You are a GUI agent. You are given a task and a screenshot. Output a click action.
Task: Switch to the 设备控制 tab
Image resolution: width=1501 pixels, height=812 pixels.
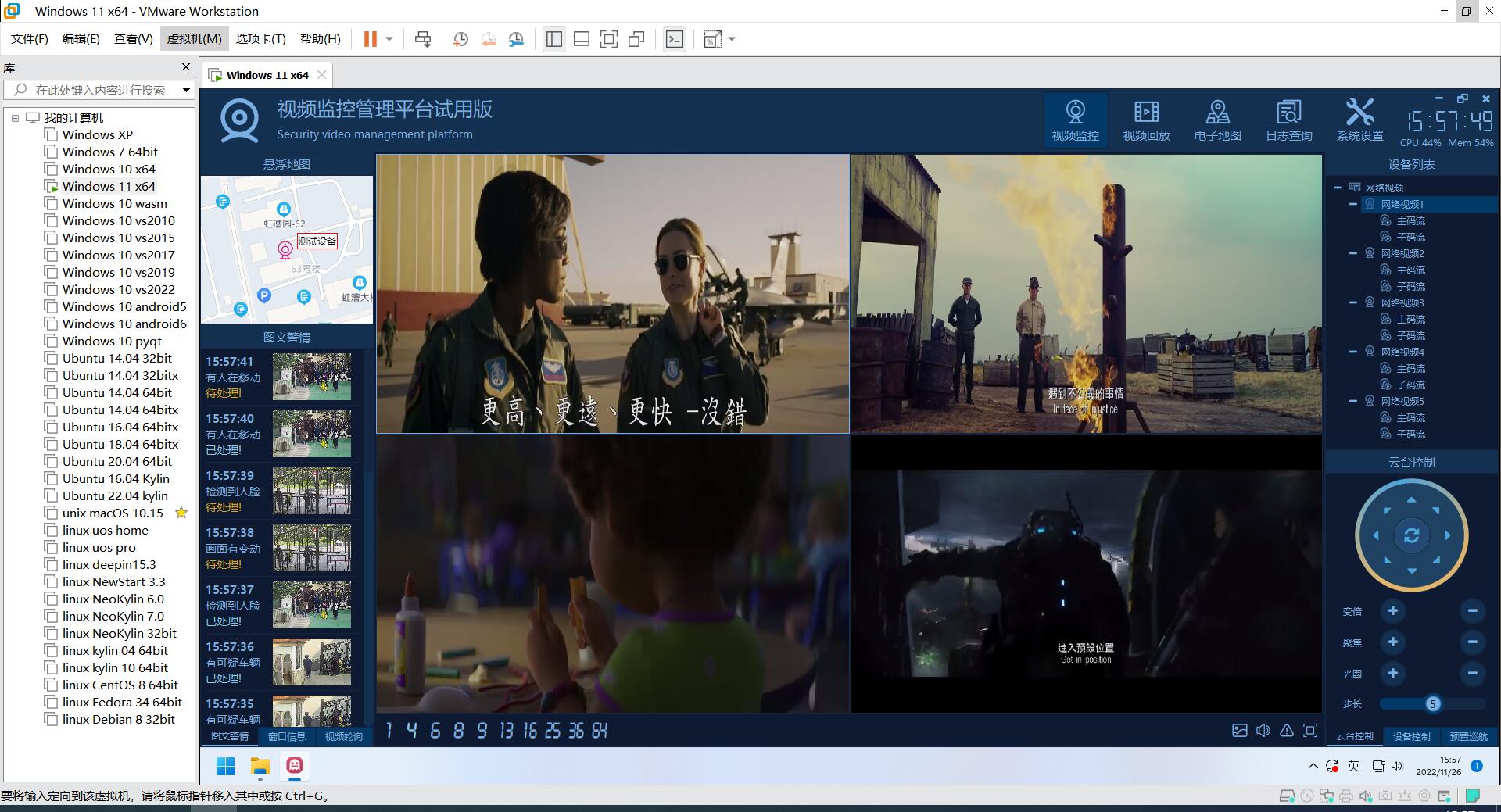click(x=1411, y=736)
